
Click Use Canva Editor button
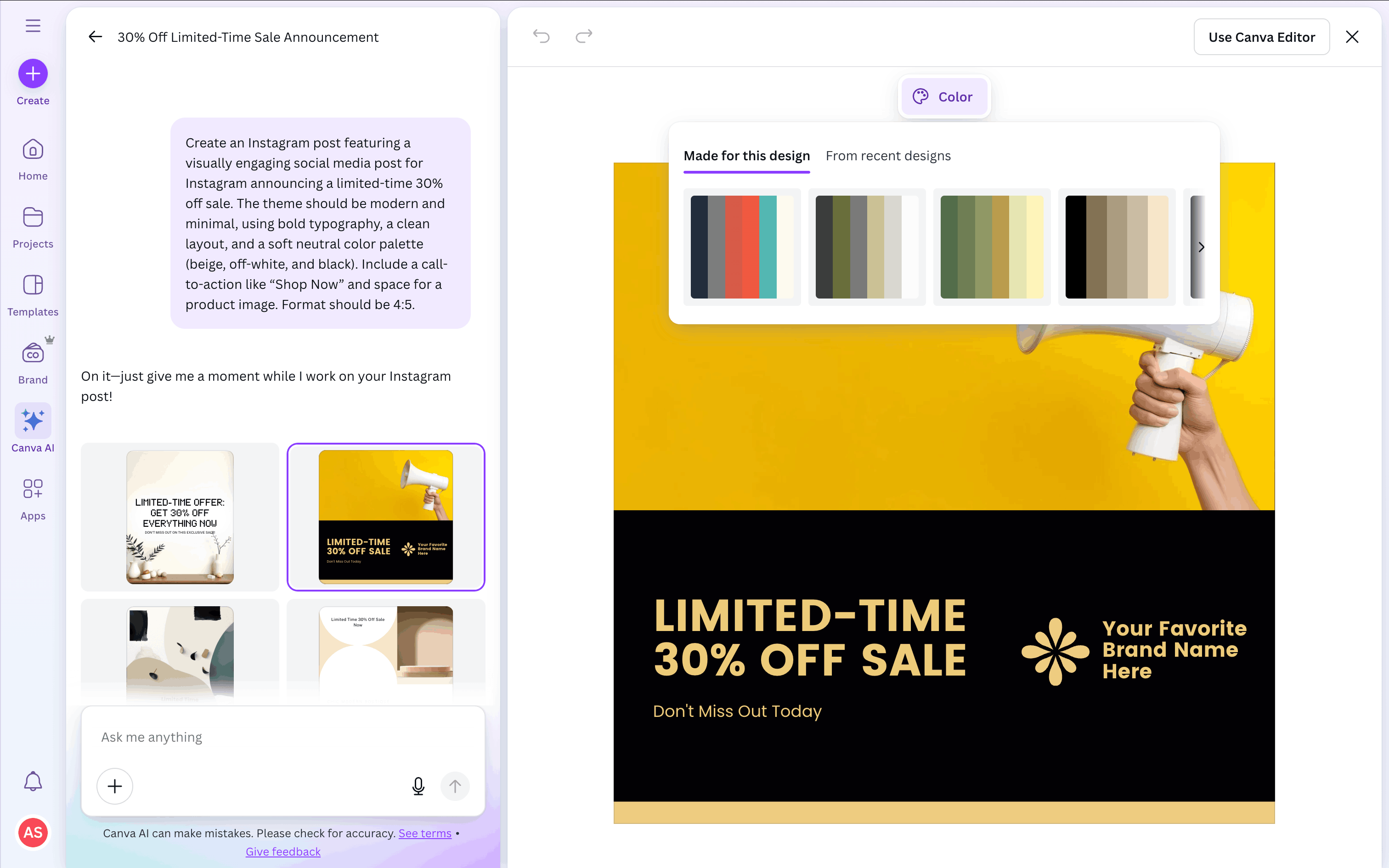1261,37
